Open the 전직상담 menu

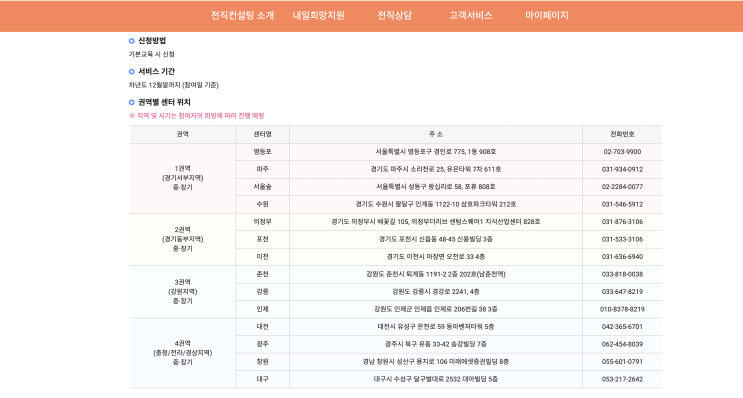click(394, 16)
